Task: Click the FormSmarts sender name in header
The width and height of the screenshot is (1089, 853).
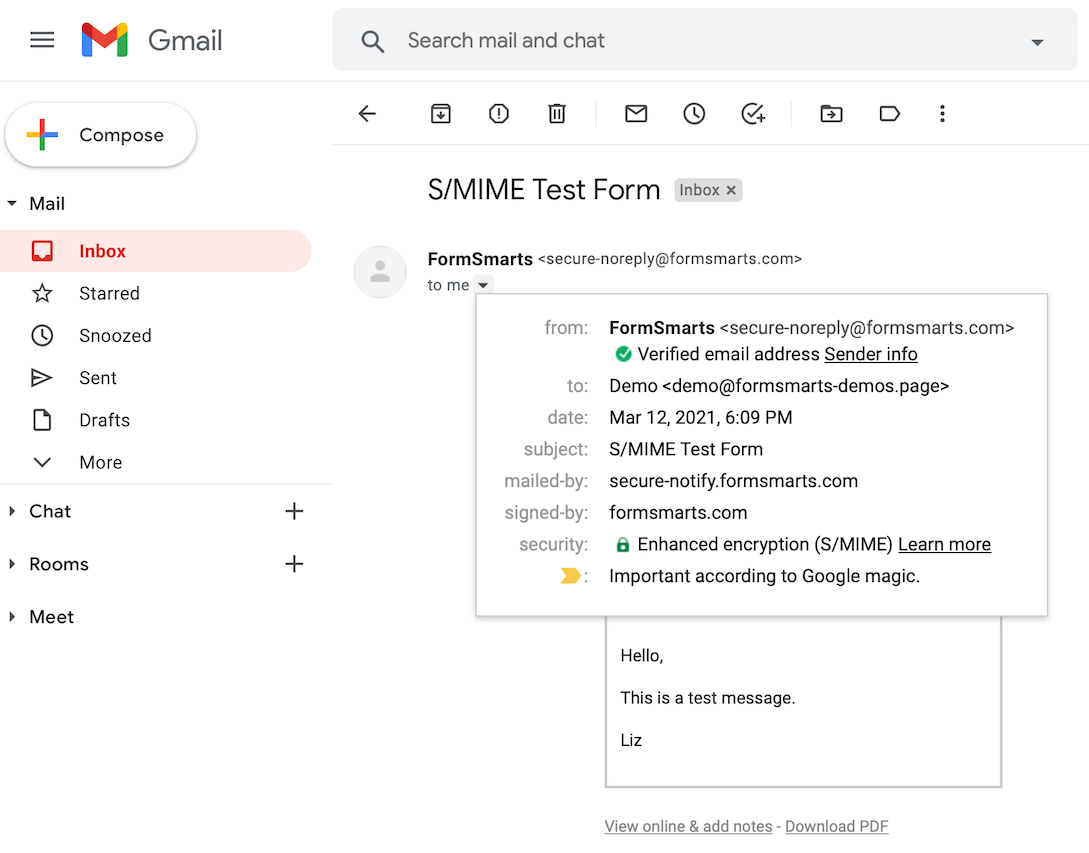Action: pos(480,259)
